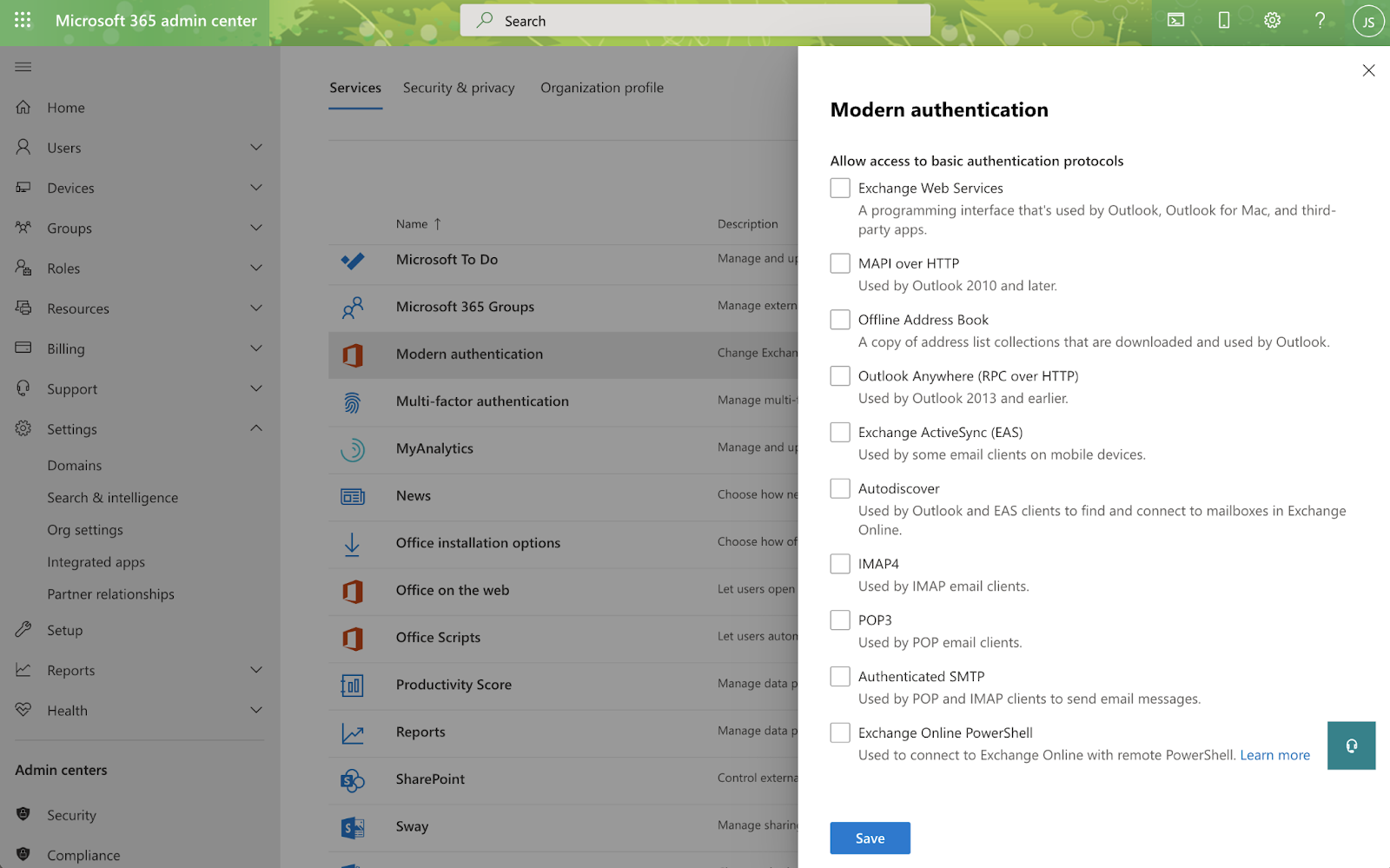Viewport: 1390px width, 868px height.
Task: Open the JS account avatar
Action: [1368, 22]
